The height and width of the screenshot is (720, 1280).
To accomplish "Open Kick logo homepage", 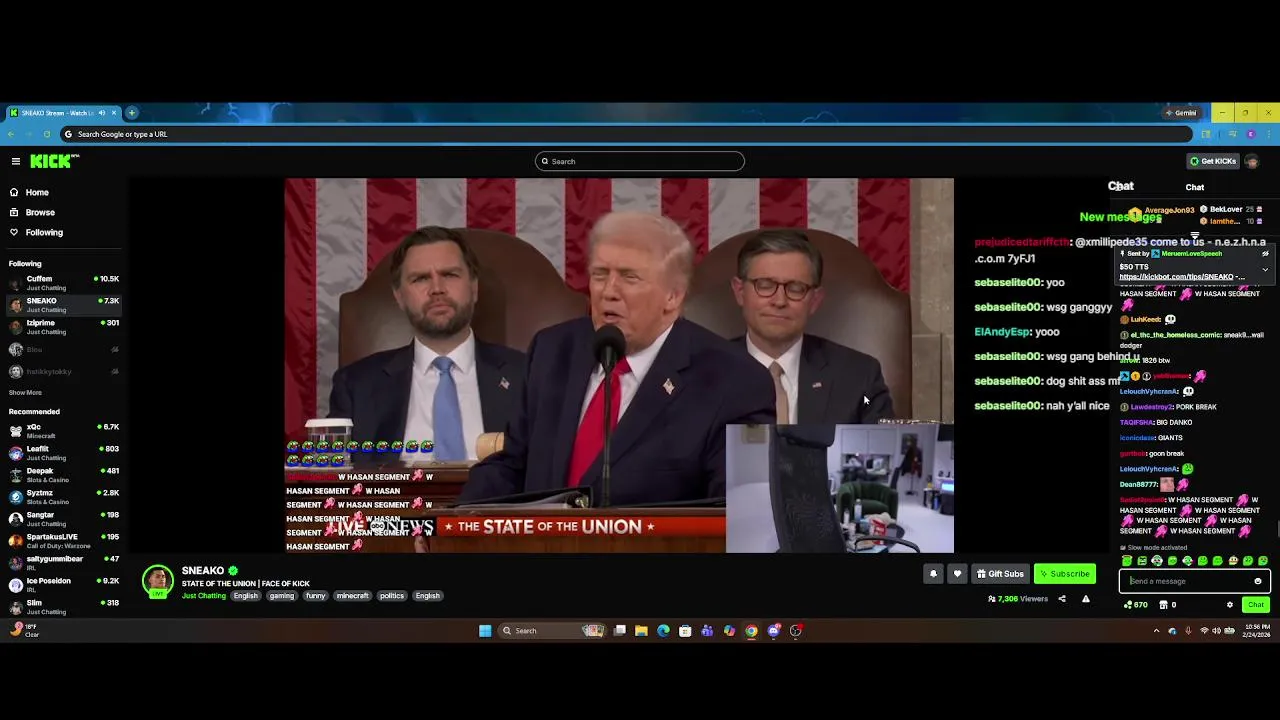I will 54,161.
